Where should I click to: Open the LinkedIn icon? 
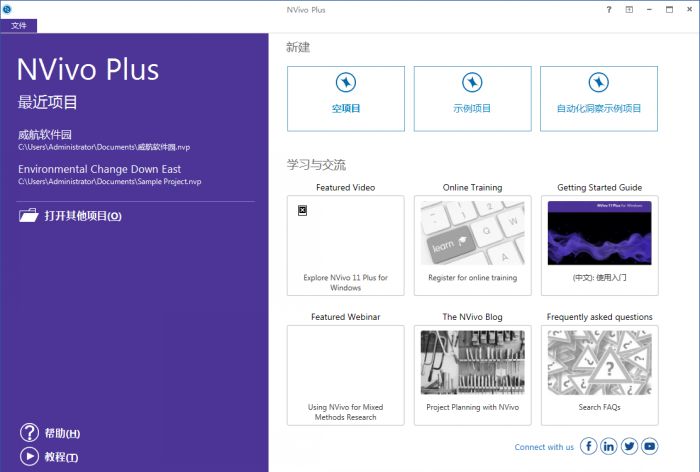(608, 446)
